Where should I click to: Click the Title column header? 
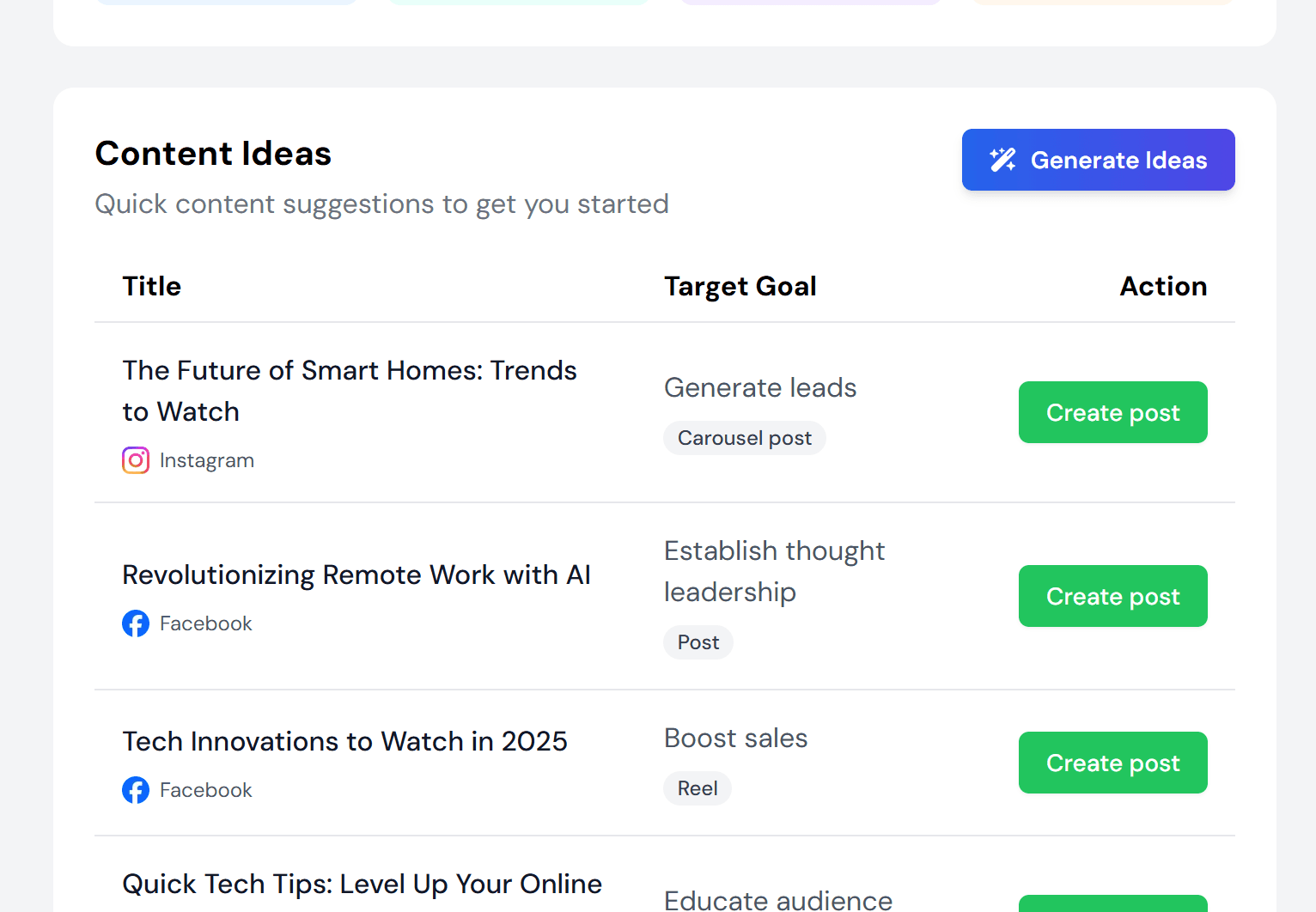[151, 286]
